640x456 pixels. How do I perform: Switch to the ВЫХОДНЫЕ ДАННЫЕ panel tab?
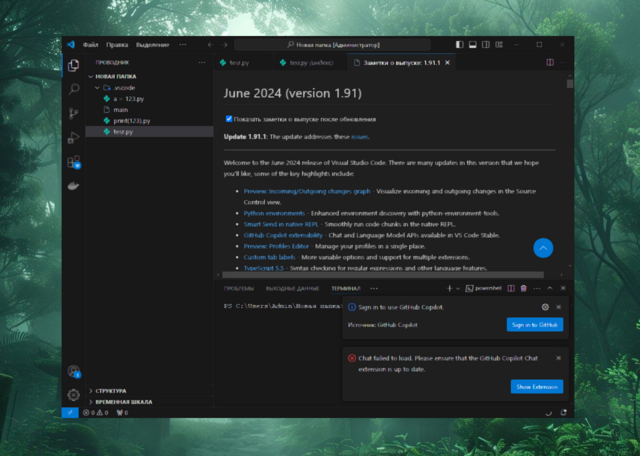pos(292,288)
